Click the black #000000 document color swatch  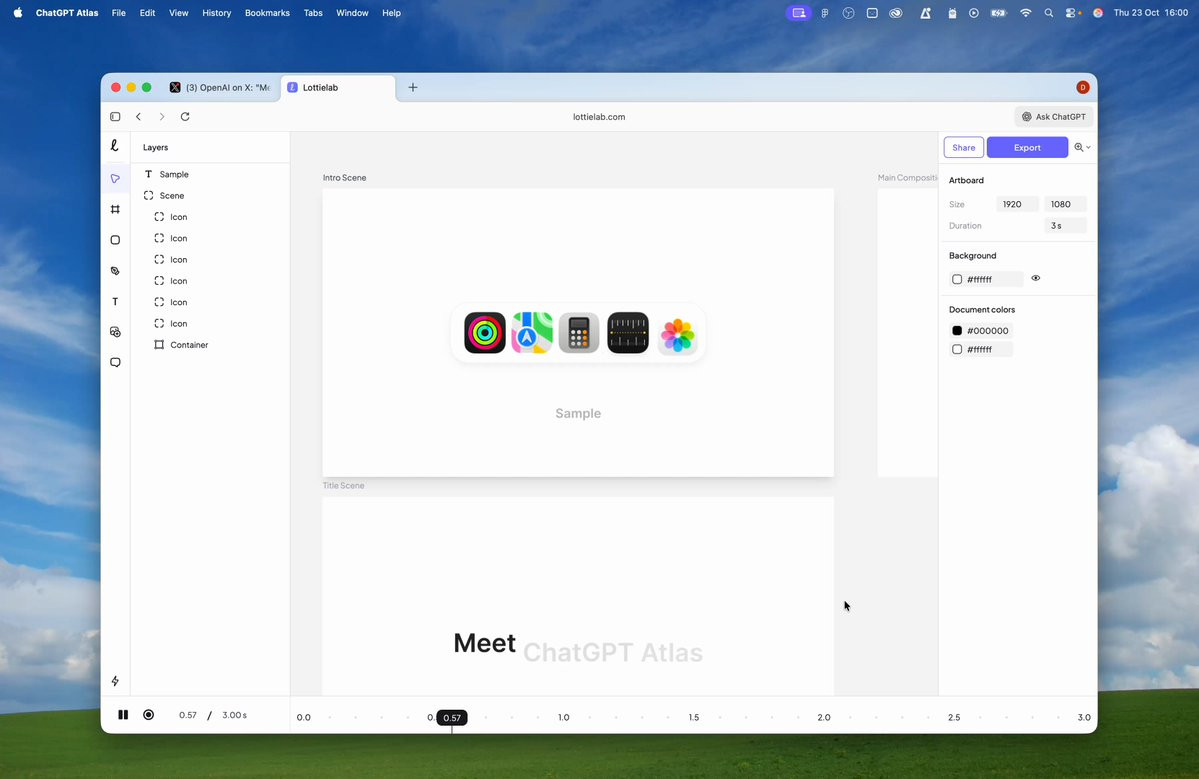click(957, 330)
